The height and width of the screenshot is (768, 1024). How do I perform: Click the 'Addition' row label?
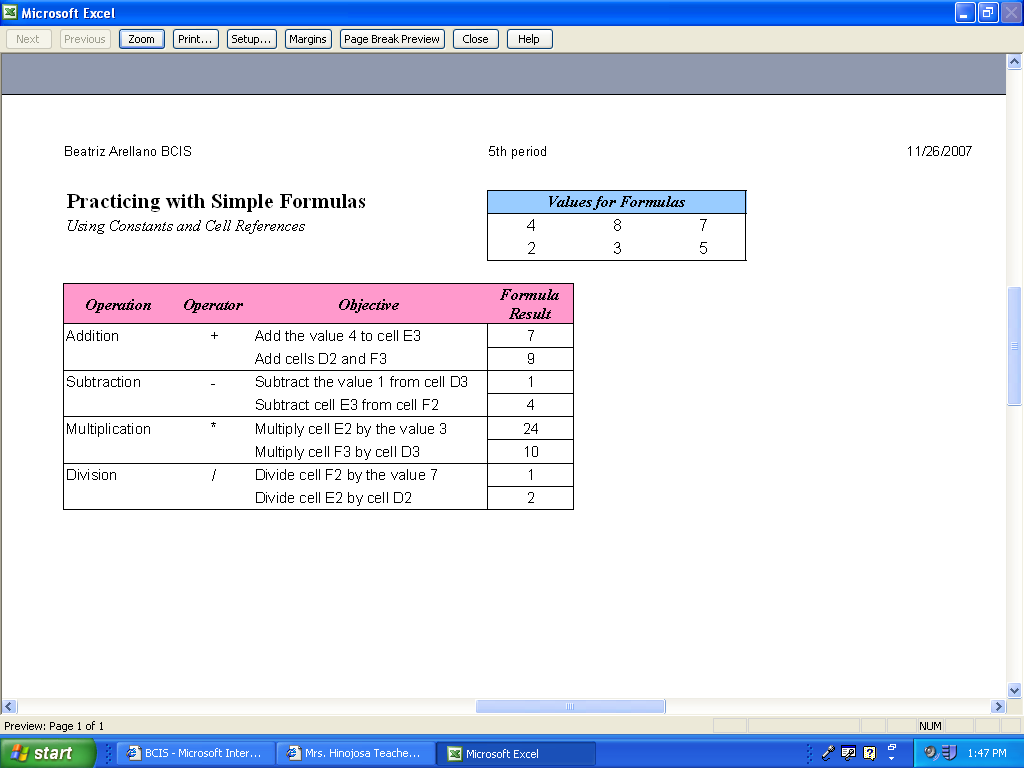point(93,336)
